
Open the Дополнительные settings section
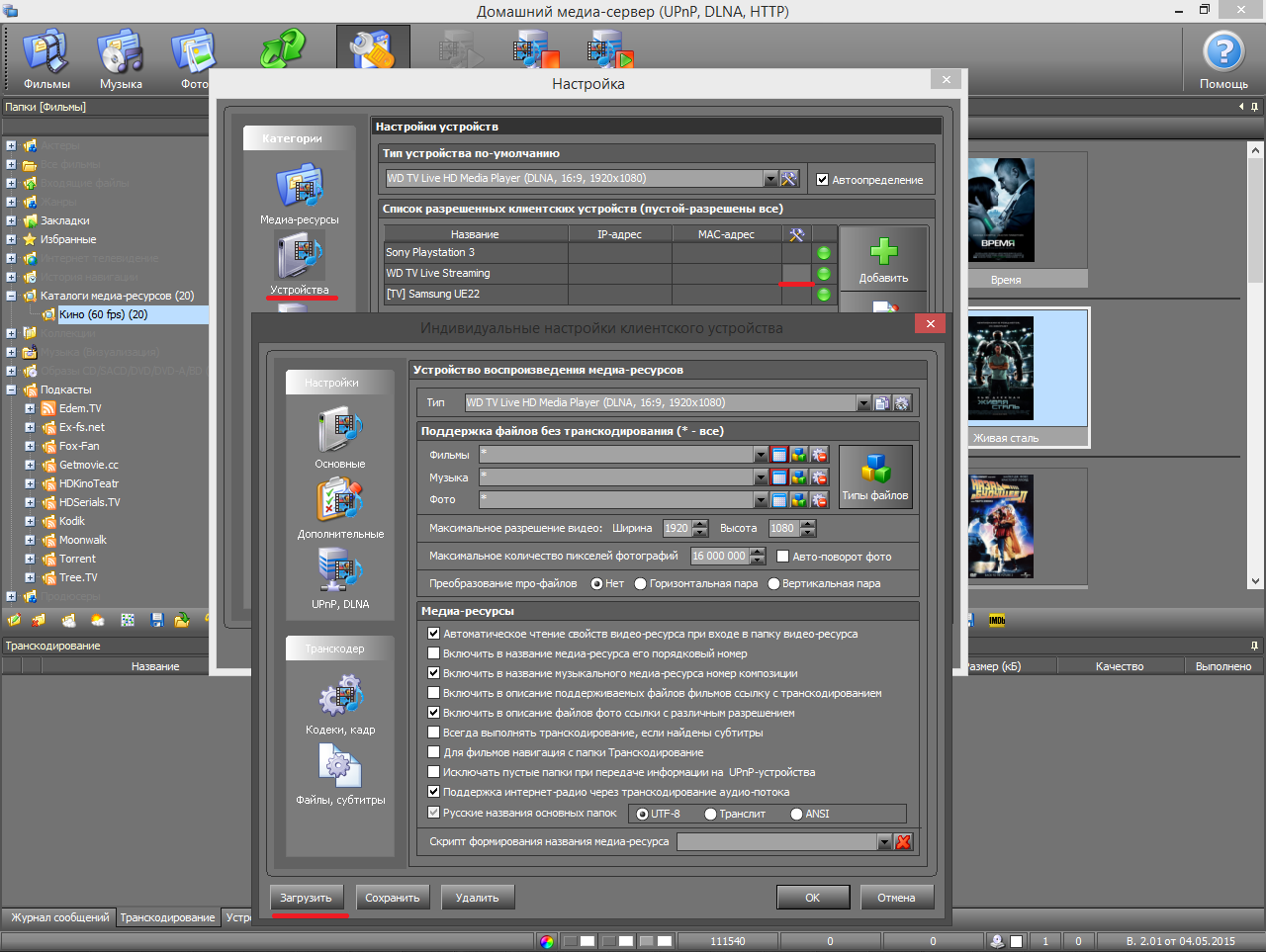point(340,504)
